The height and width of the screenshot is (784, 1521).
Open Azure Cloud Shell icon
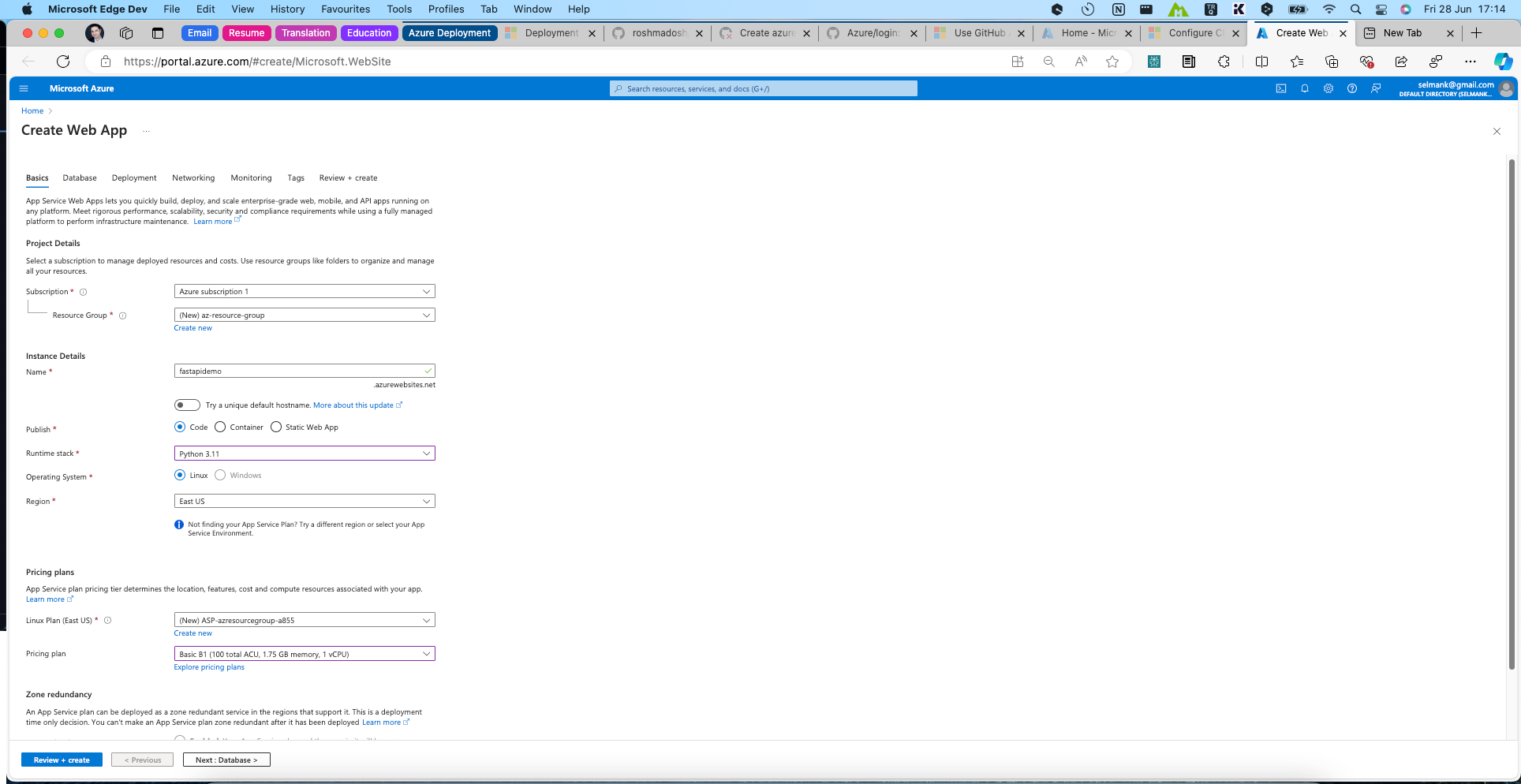(1281, 88)
